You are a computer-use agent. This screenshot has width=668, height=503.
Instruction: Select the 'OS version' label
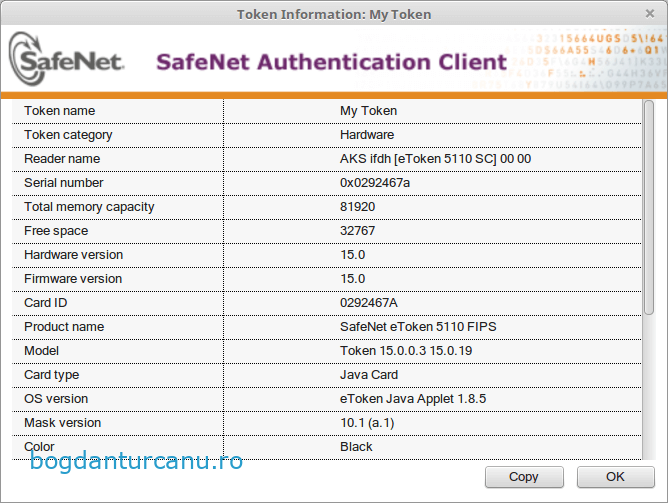tap(56, 399)
